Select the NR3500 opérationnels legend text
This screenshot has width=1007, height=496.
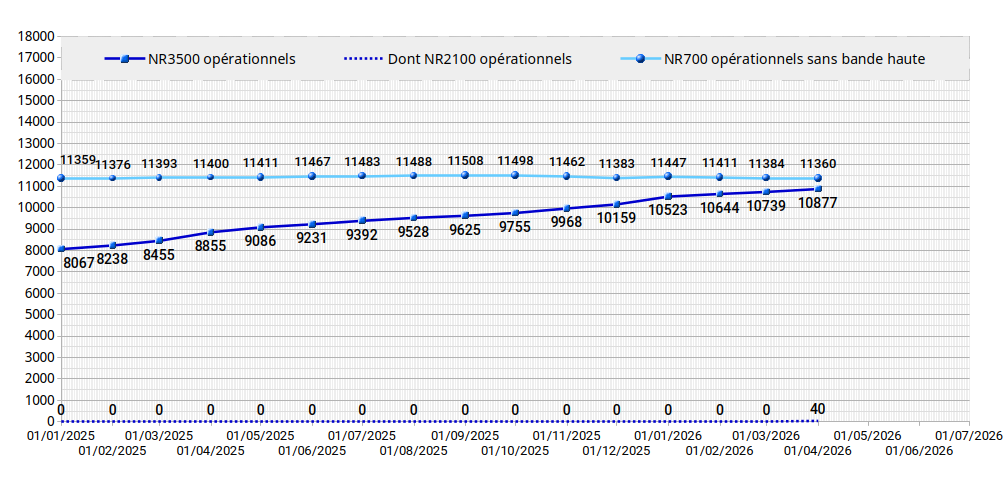click(221, 60)
